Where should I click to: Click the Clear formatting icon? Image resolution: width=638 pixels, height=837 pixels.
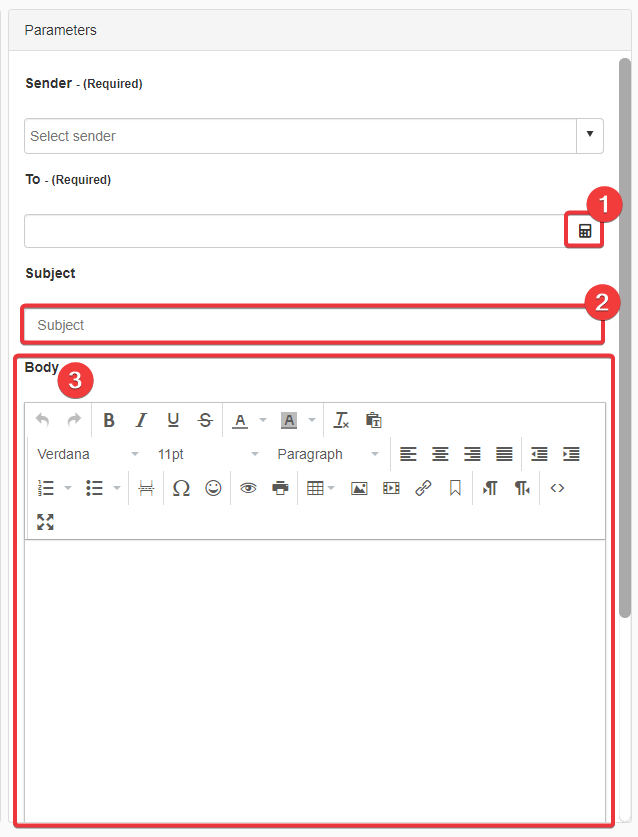341,420
